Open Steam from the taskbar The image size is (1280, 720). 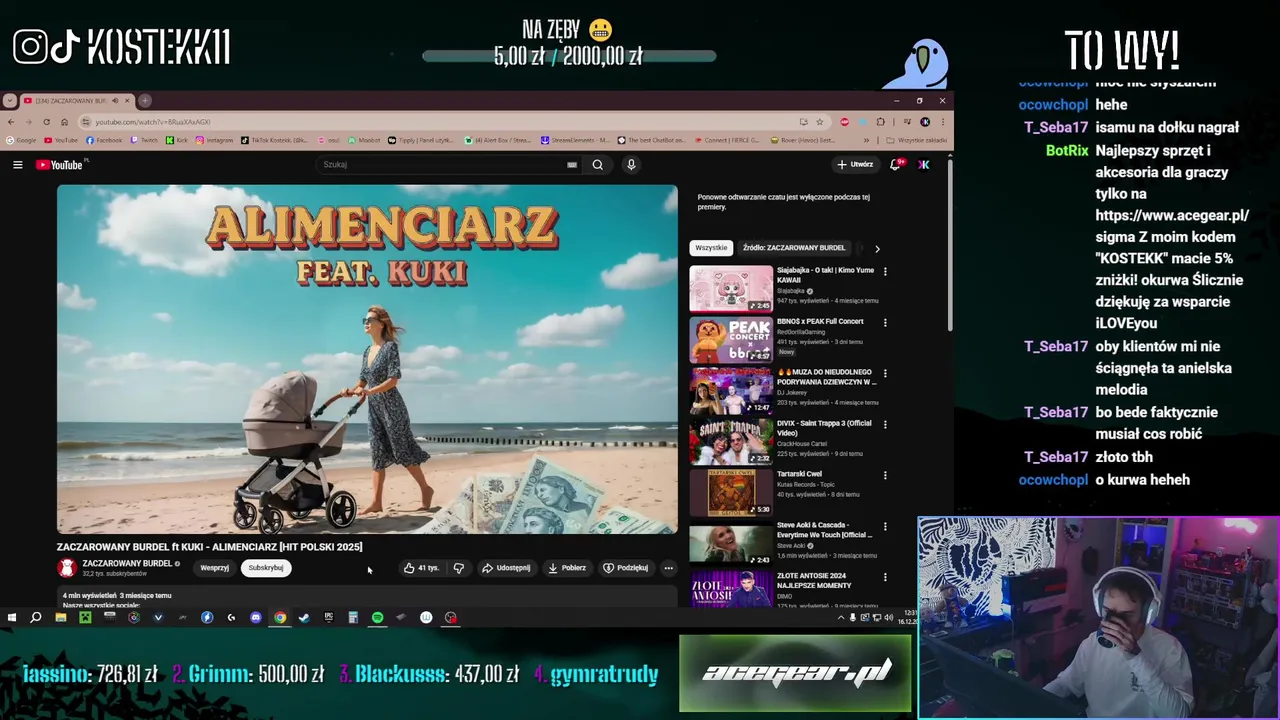(x=304, y=618)
